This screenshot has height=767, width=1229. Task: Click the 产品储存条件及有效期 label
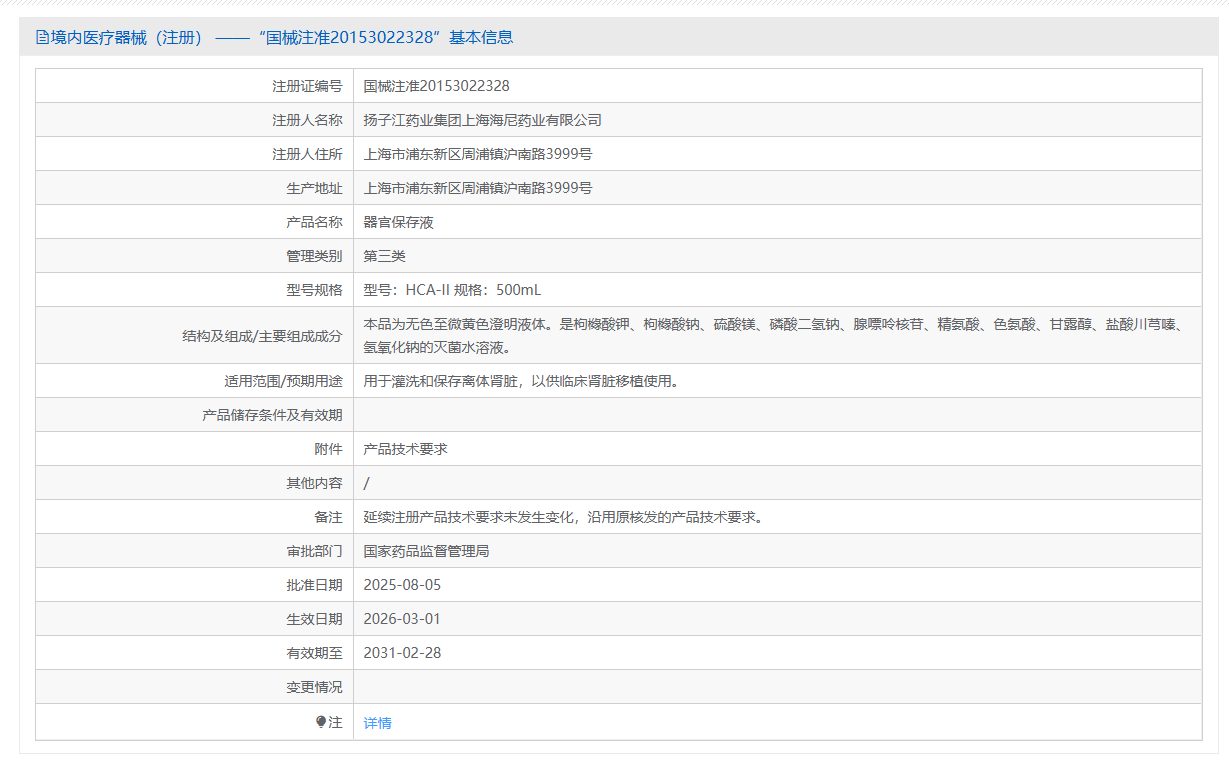point(272,415)
